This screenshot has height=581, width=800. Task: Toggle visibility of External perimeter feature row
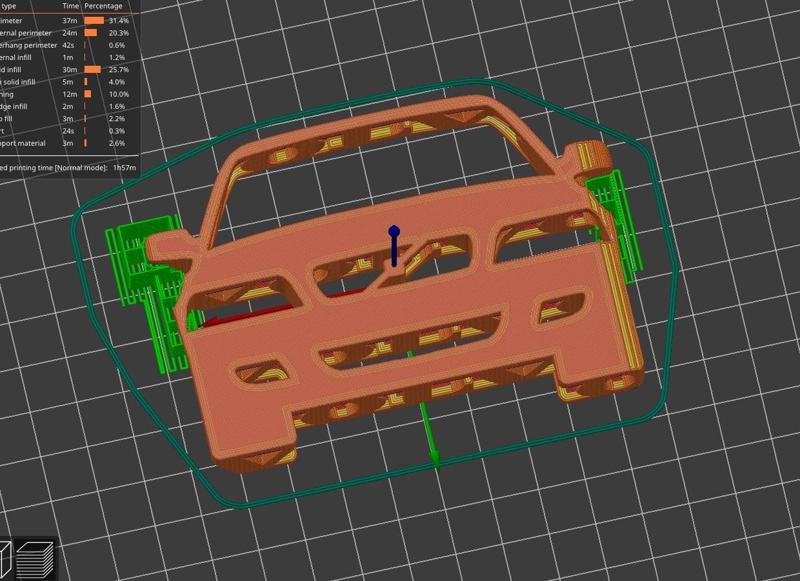67,33
